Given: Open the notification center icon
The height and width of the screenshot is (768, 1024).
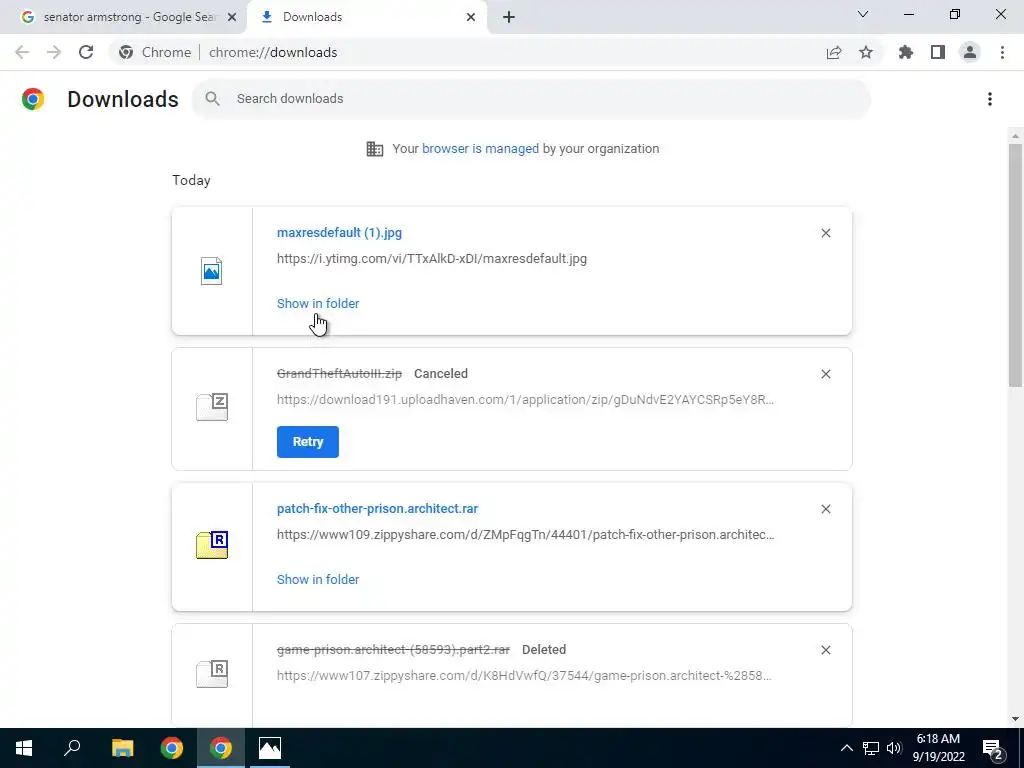Looking at the screenshot, I should (x=993, y=748).
